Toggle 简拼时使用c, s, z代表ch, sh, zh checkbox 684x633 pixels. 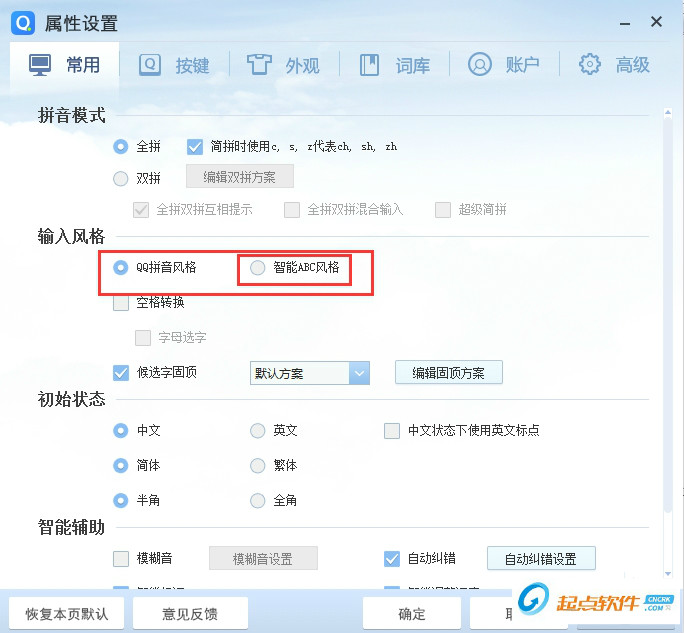(x=195, y=147)
